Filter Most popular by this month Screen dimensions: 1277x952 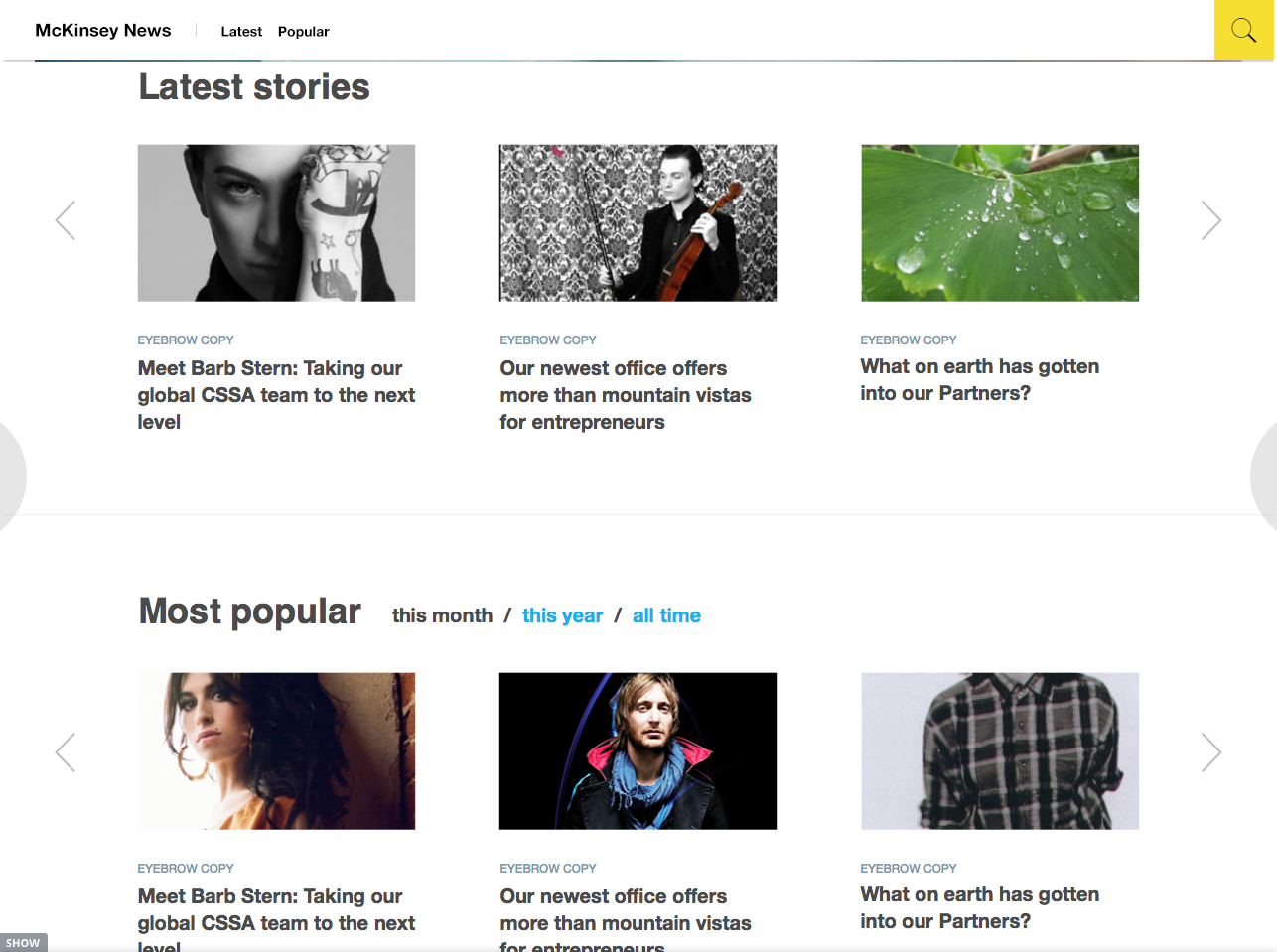click(442, 615)
